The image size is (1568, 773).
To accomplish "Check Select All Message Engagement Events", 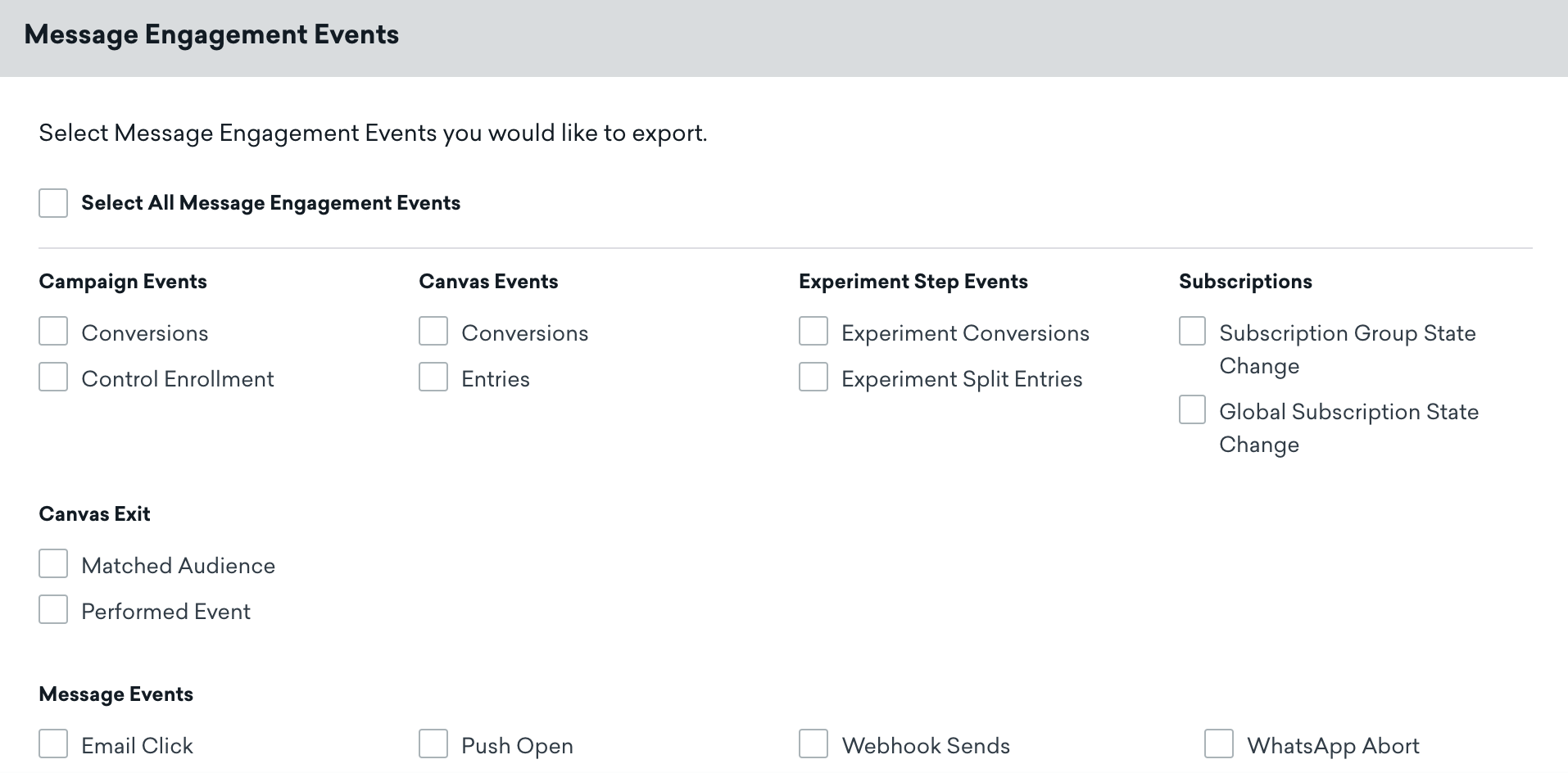I will tap(53, 203).
